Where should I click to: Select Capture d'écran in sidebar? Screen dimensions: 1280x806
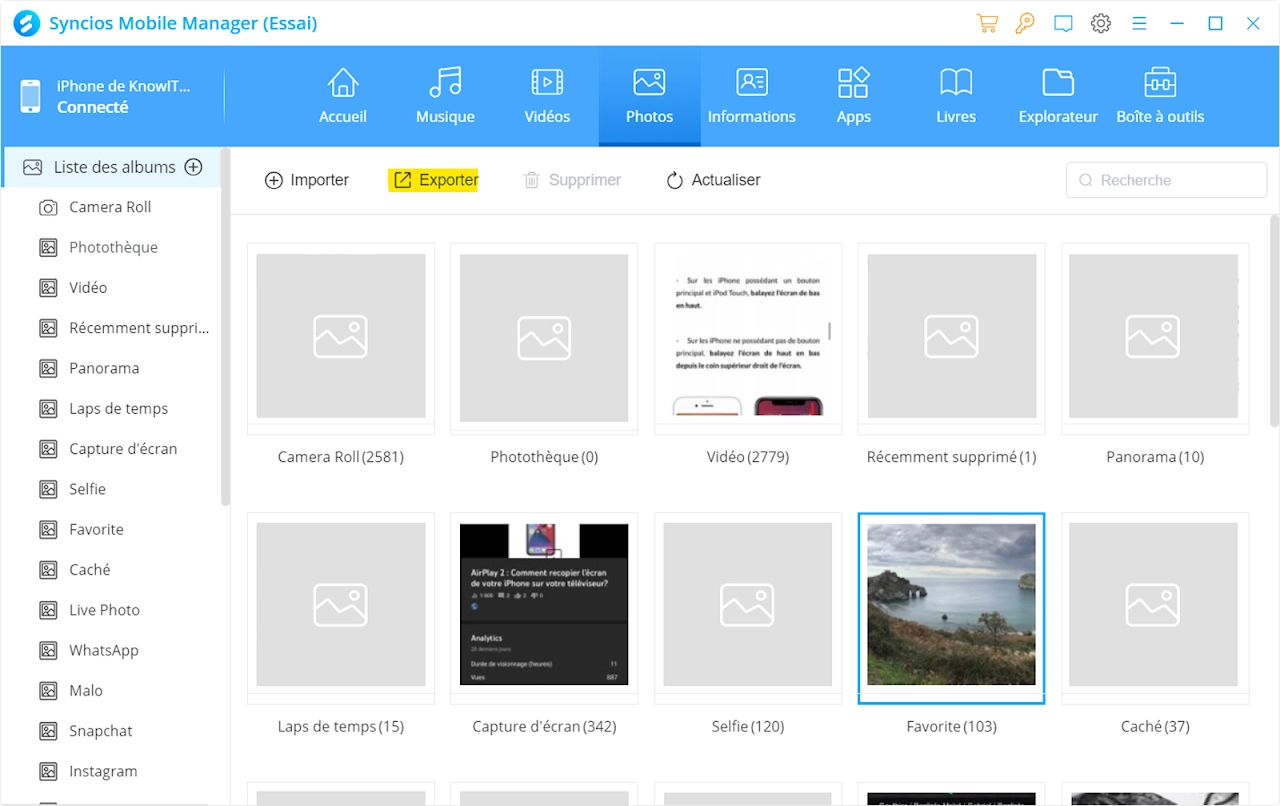pos(110,449)
